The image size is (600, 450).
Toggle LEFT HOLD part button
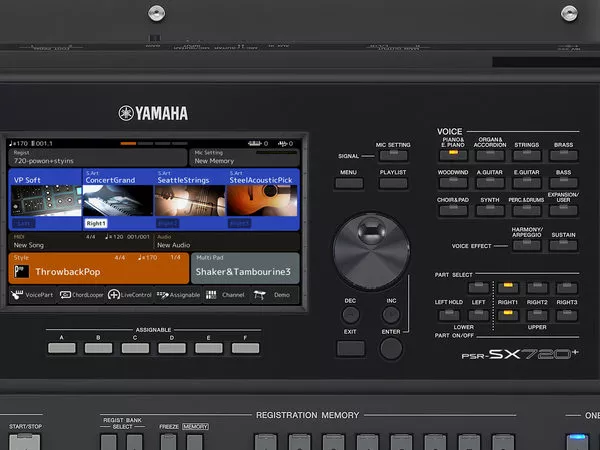coord(449,316)
